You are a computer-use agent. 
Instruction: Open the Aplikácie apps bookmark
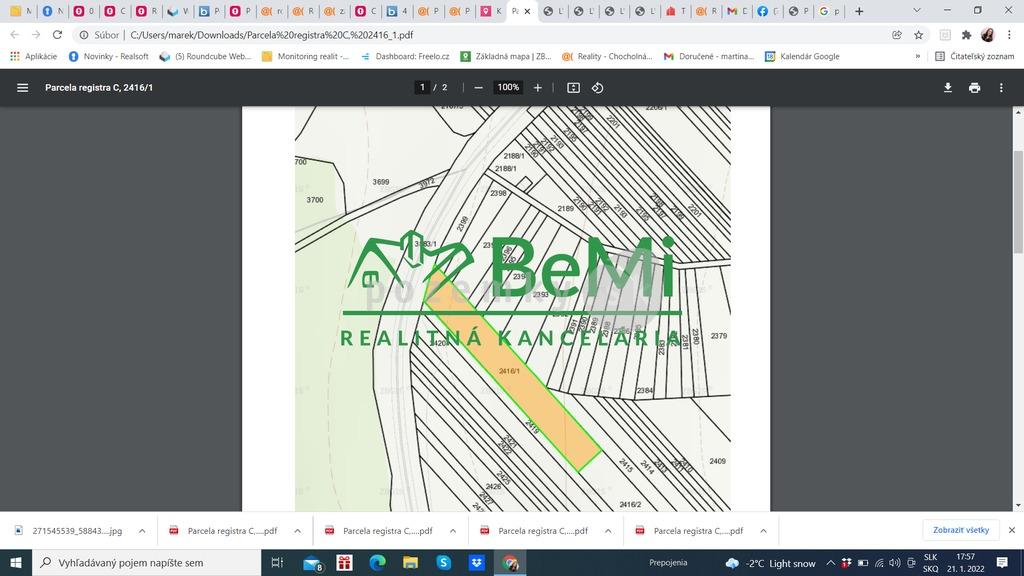(x=33, y=56)
